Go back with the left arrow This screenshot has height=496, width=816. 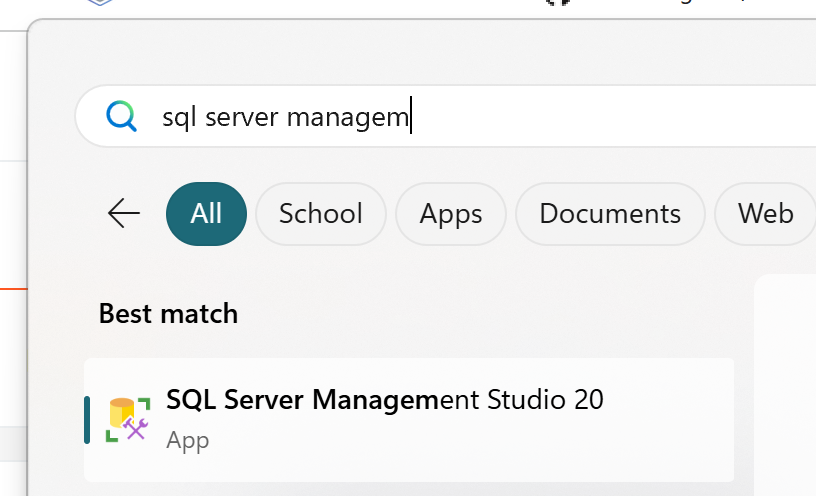[124, 213]
